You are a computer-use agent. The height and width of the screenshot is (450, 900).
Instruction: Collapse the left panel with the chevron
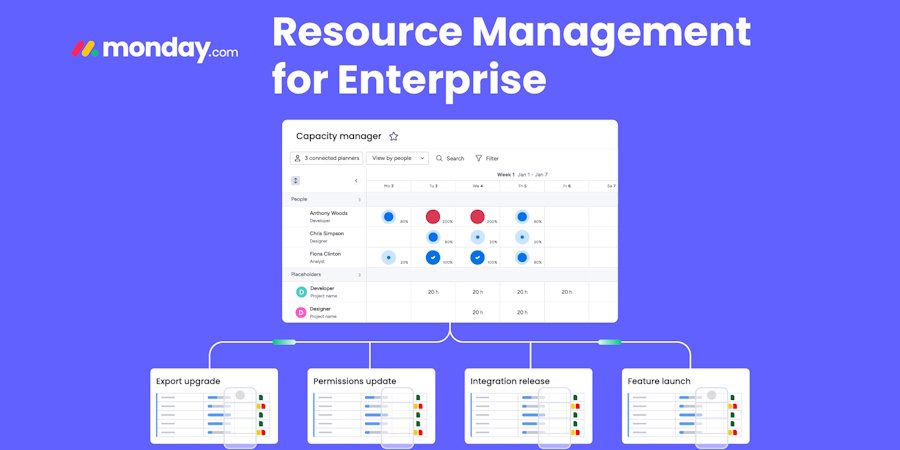356,181
